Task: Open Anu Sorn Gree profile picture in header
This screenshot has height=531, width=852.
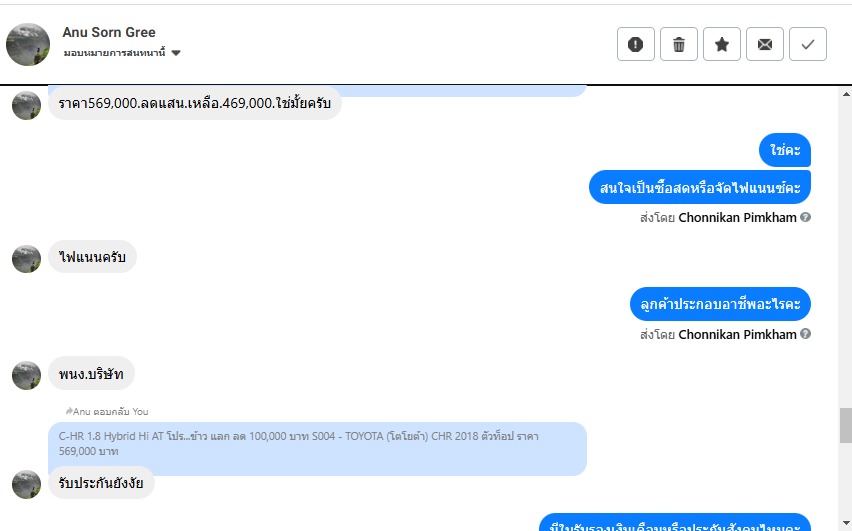Action: [x=28, y=45]
